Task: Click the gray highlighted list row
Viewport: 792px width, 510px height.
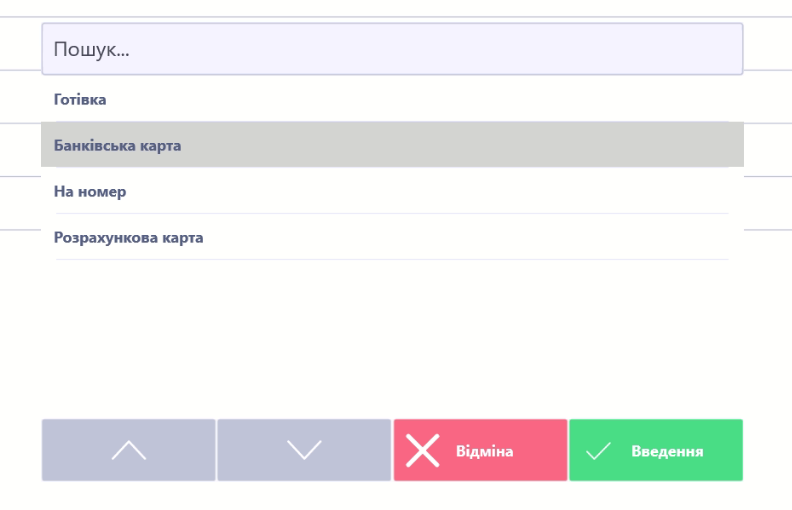Action: pos(392,145)
